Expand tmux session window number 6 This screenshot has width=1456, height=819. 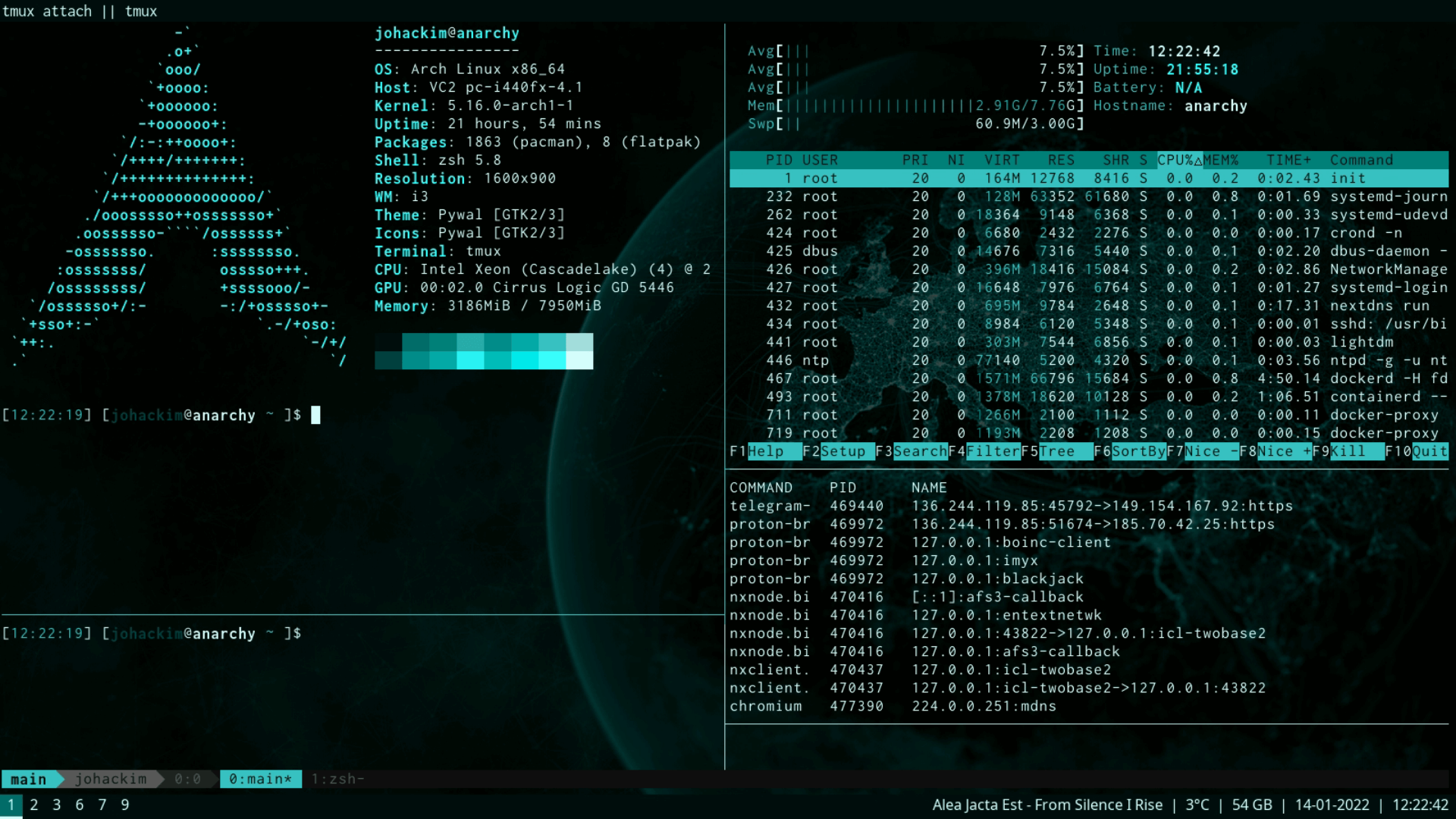(x=80, y=805)
